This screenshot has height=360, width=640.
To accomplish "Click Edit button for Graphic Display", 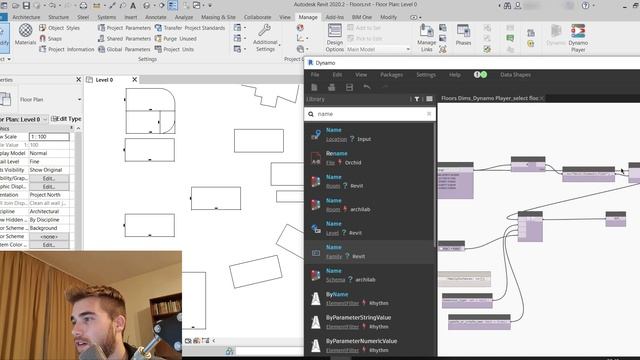I will click(49, 187).
